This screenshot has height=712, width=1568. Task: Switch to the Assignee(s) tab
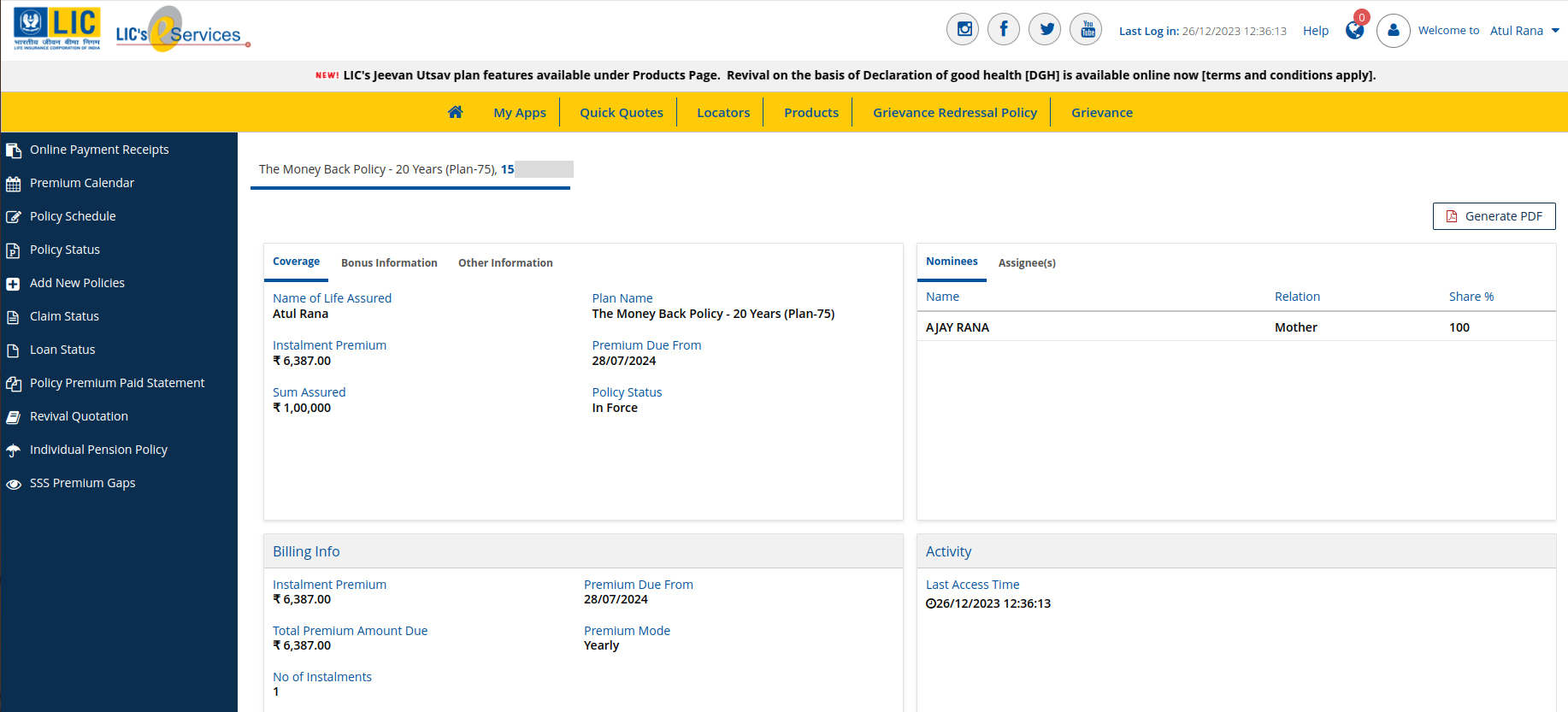(x=1027, y=262)
